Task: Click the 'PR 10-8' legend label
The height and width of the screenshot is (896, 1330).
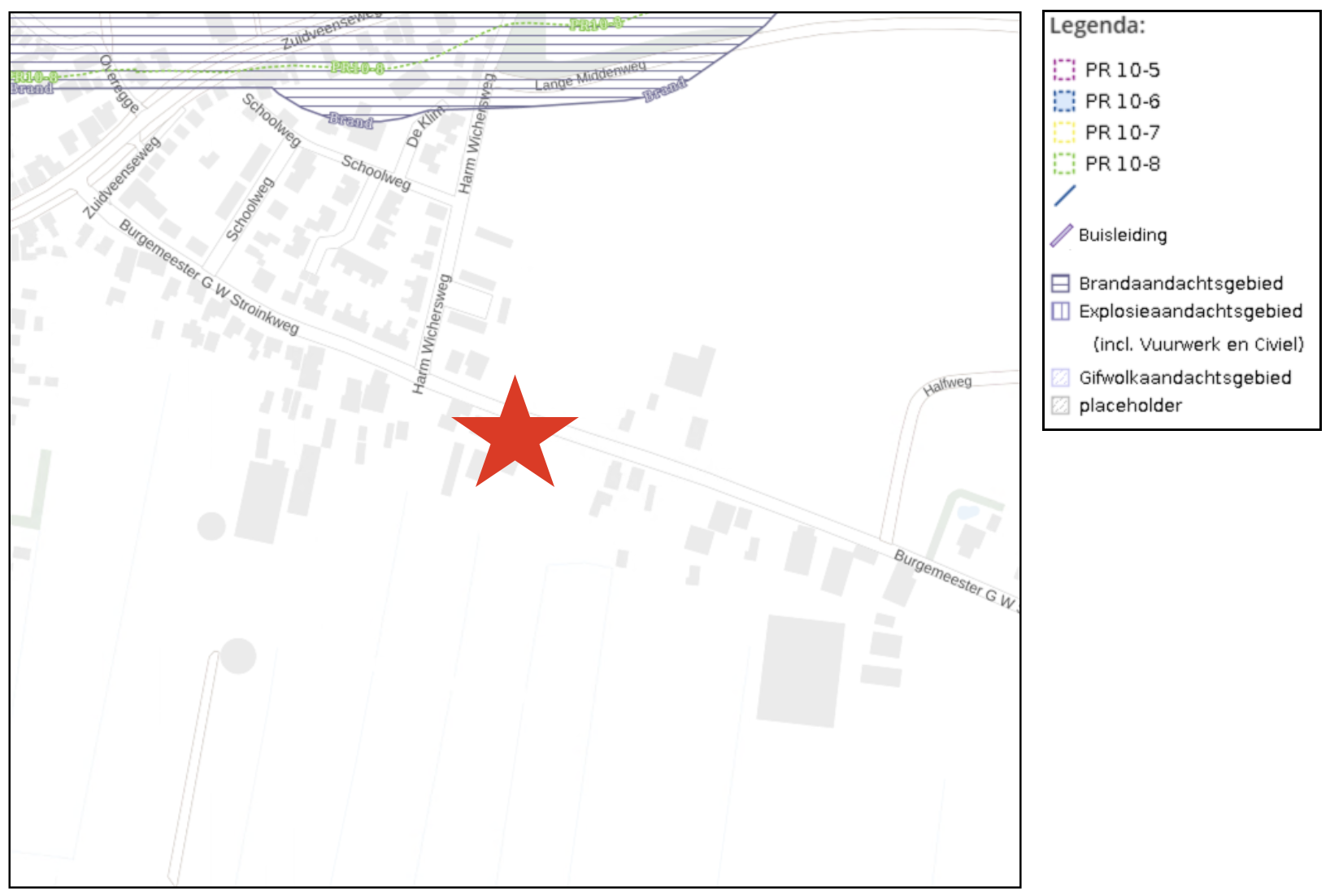Action: click(1123, 163)
